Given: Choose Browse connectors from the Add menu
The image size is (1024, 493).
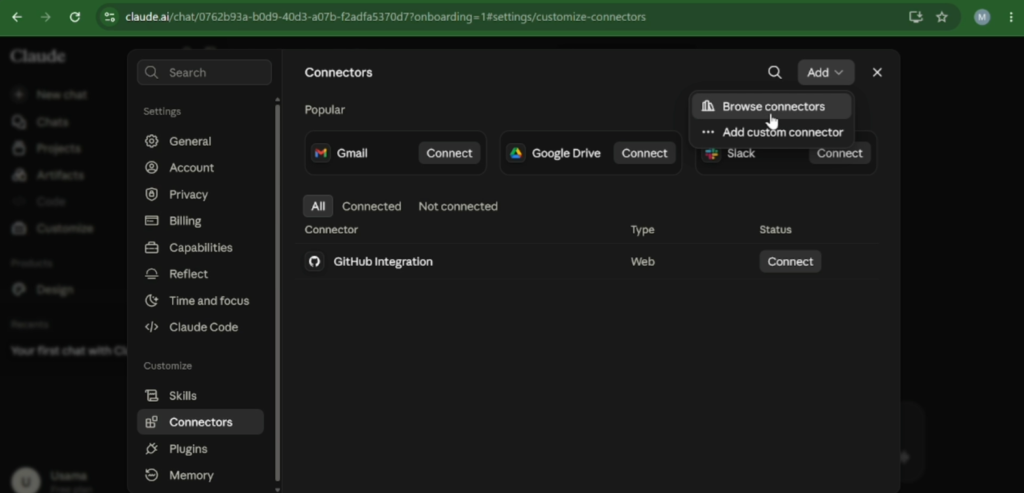Looking at the screenshot, I should point(771,106).
